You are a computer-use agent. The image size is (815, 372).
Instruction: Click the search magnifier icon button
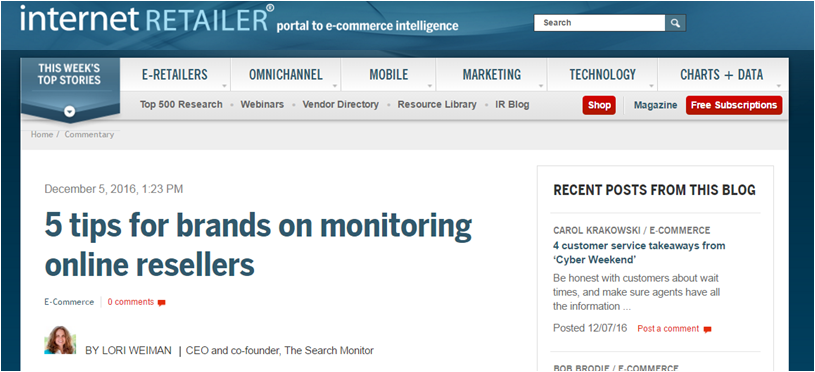[x=675, y=23]
